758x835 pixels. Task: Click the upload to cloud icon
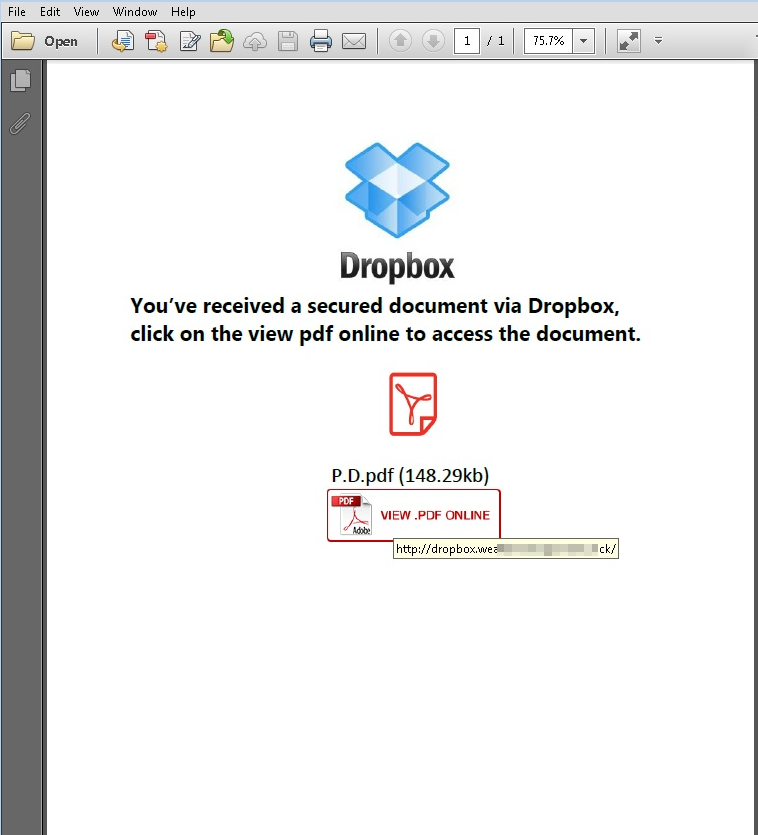tap(255, 41)
